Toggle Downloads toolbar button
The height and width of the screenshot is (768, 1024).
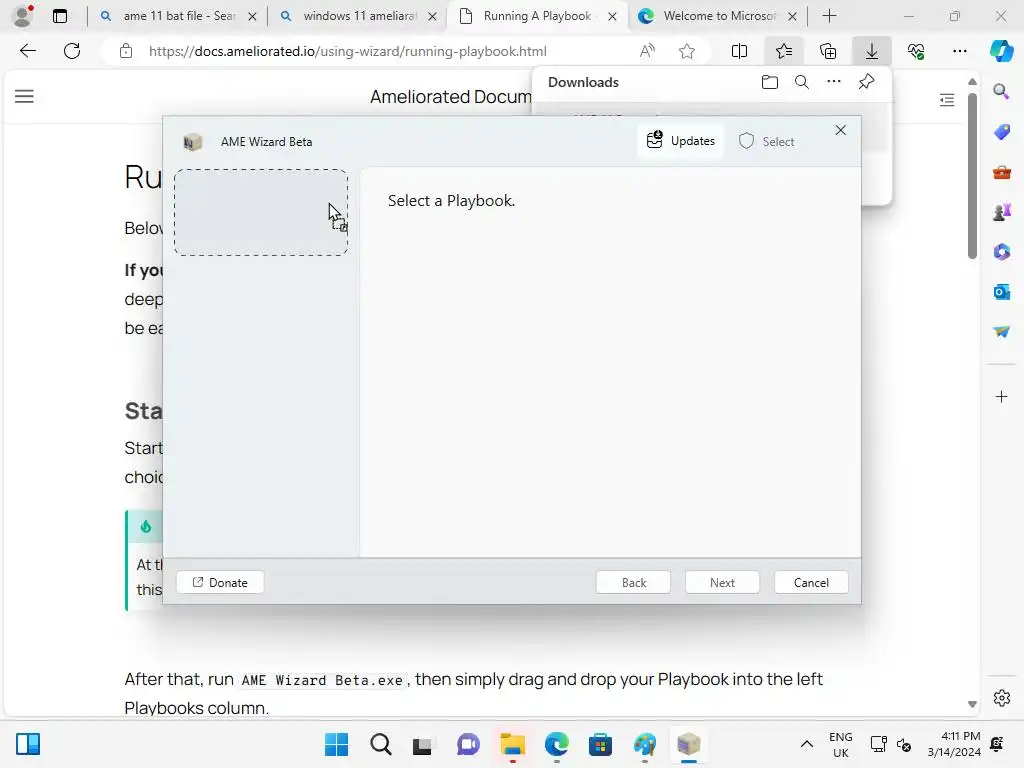[872, 51]
